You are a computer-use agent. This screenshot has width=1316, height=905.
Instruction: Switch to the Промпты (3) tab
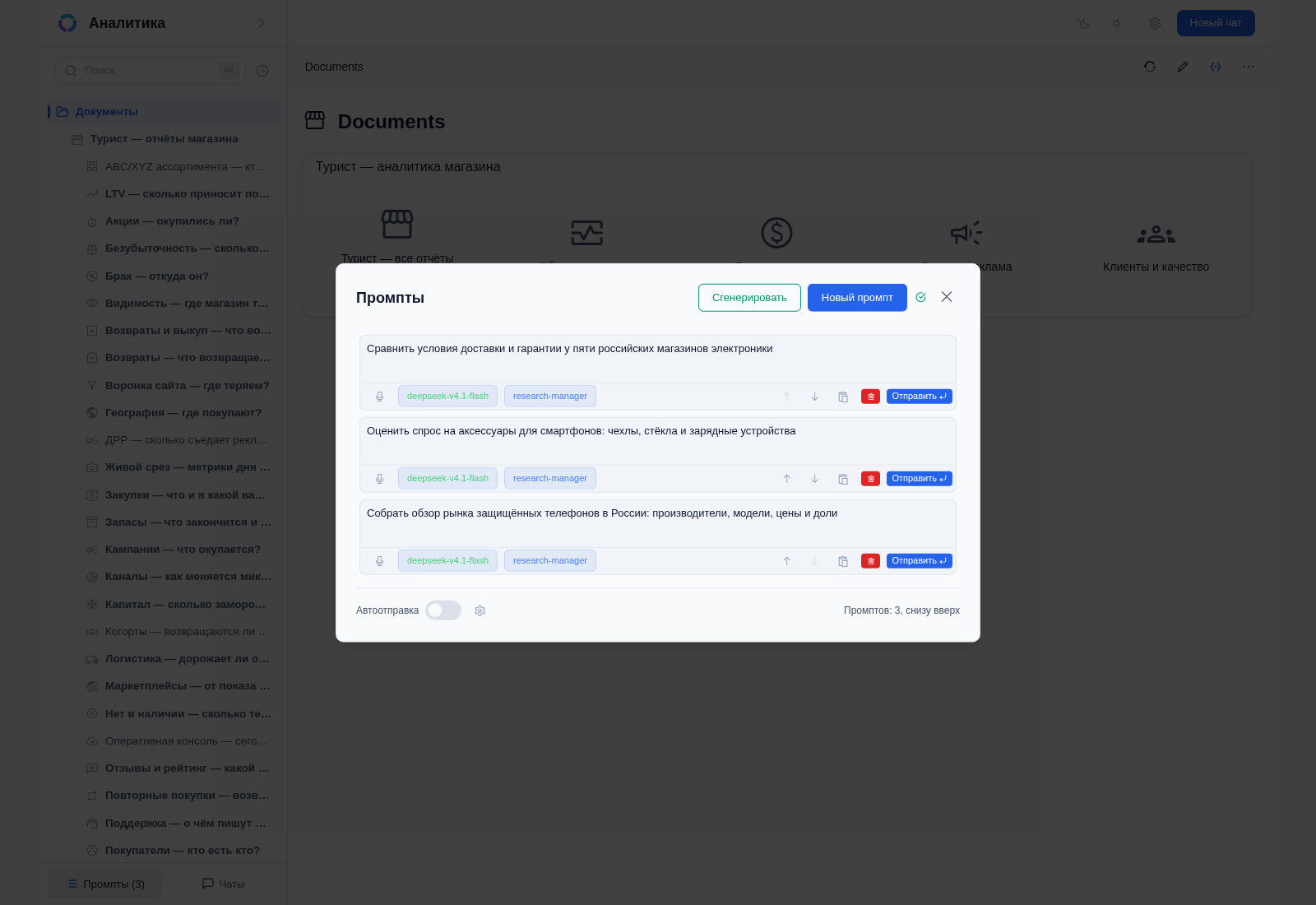105,884
